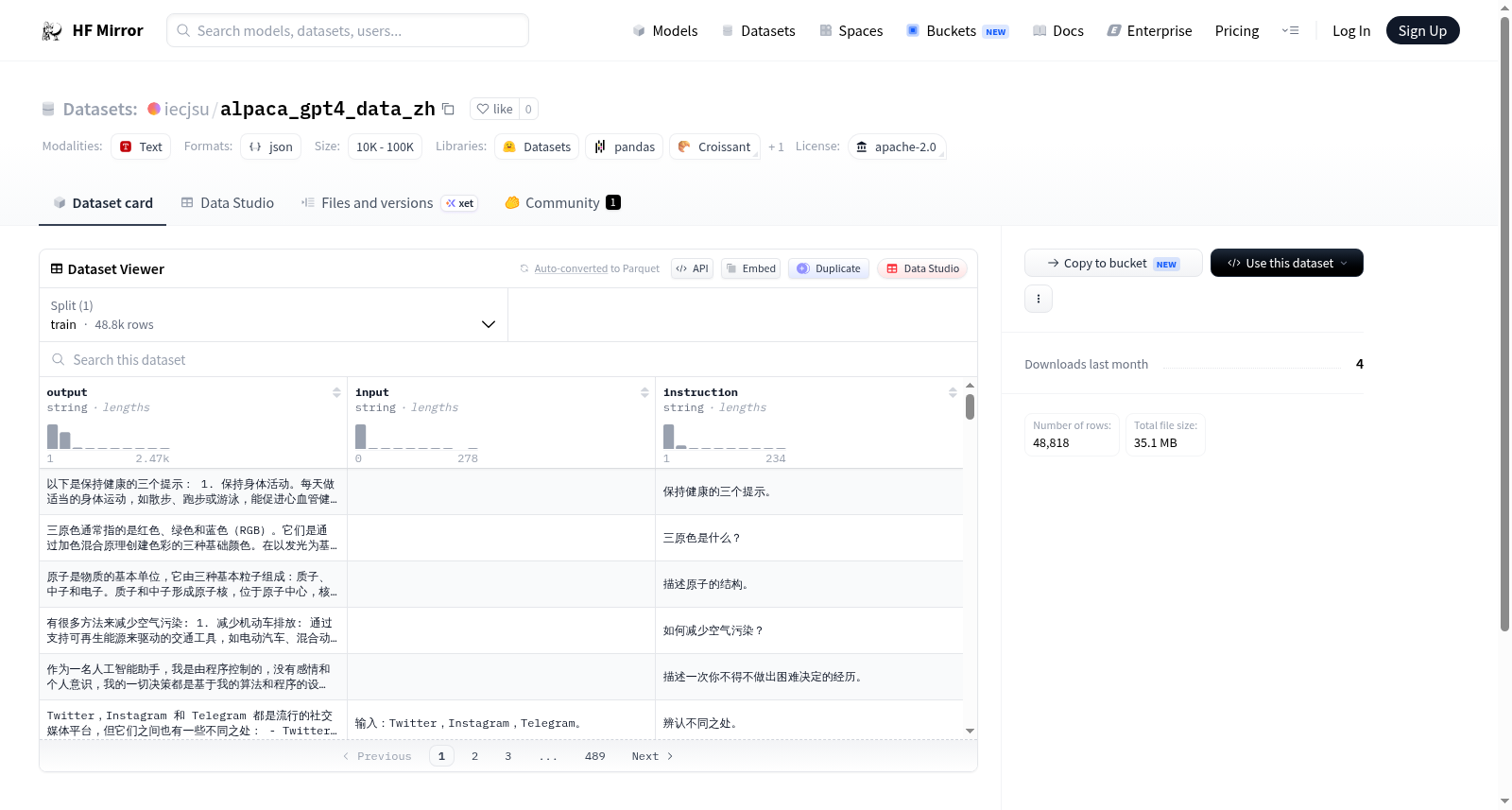Click the input cell with Twitter, Instagram, Telegram
The width and height of the screenshot is (1512, 810).
pyautogui.click(x=501, y=723)
